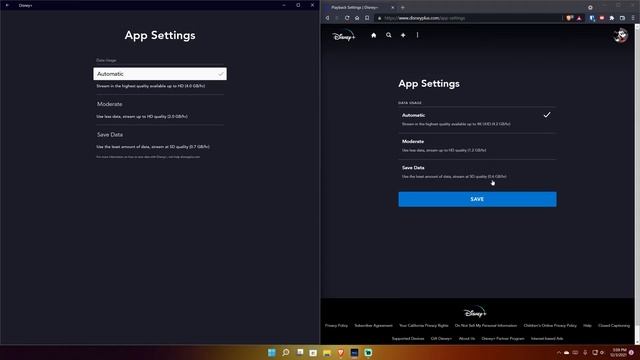Open the Disney+ Partner Program link
Viewport: 640px width, 360px height.
point(503,339)
